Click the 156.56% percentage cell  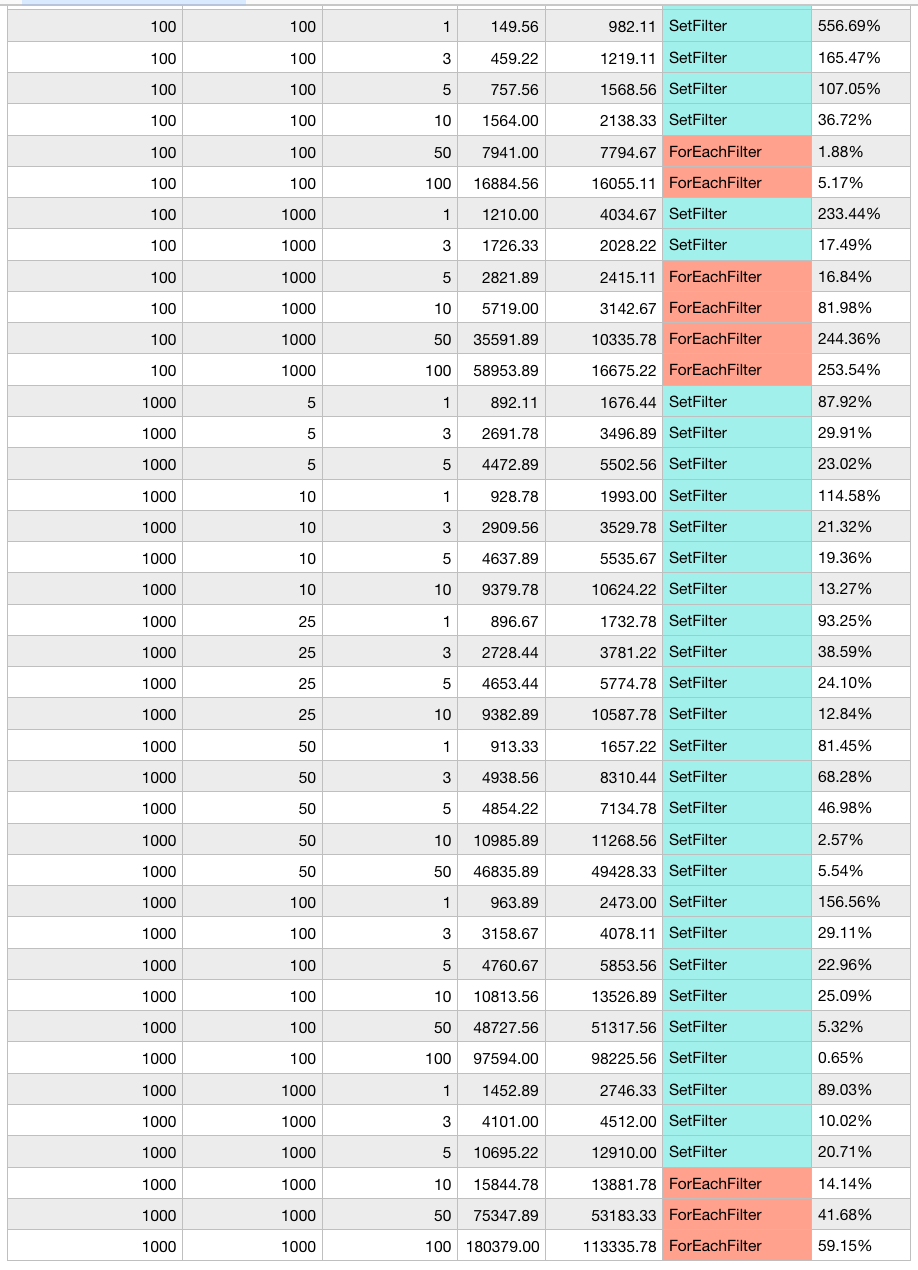pyautogui.click(x=861, y=902)
